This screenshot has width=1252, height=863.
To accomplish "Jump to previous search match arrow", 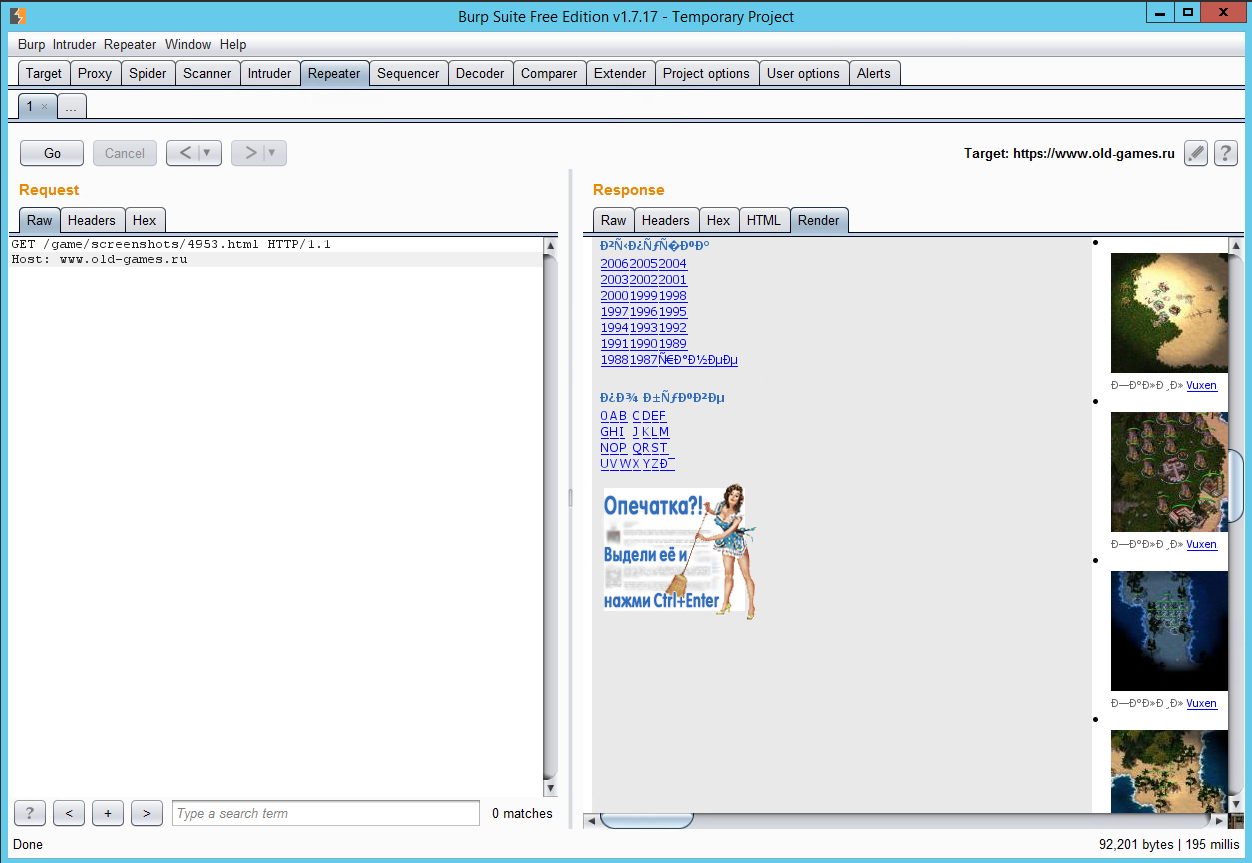I will [x=68, y=813].
